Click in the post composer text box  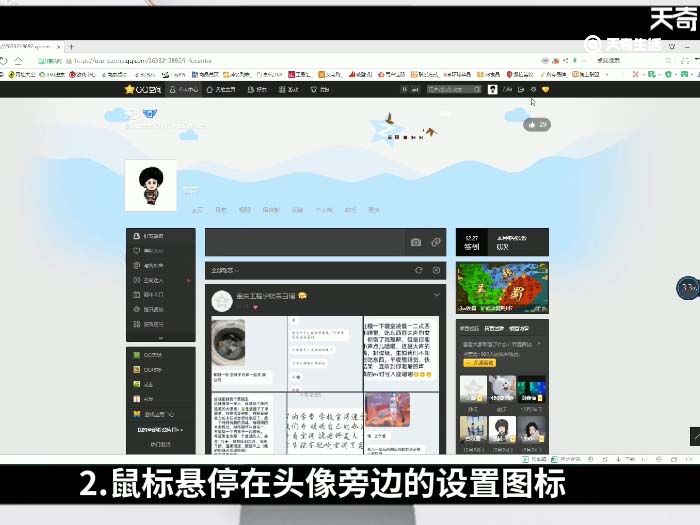click(x=305, y=242)
